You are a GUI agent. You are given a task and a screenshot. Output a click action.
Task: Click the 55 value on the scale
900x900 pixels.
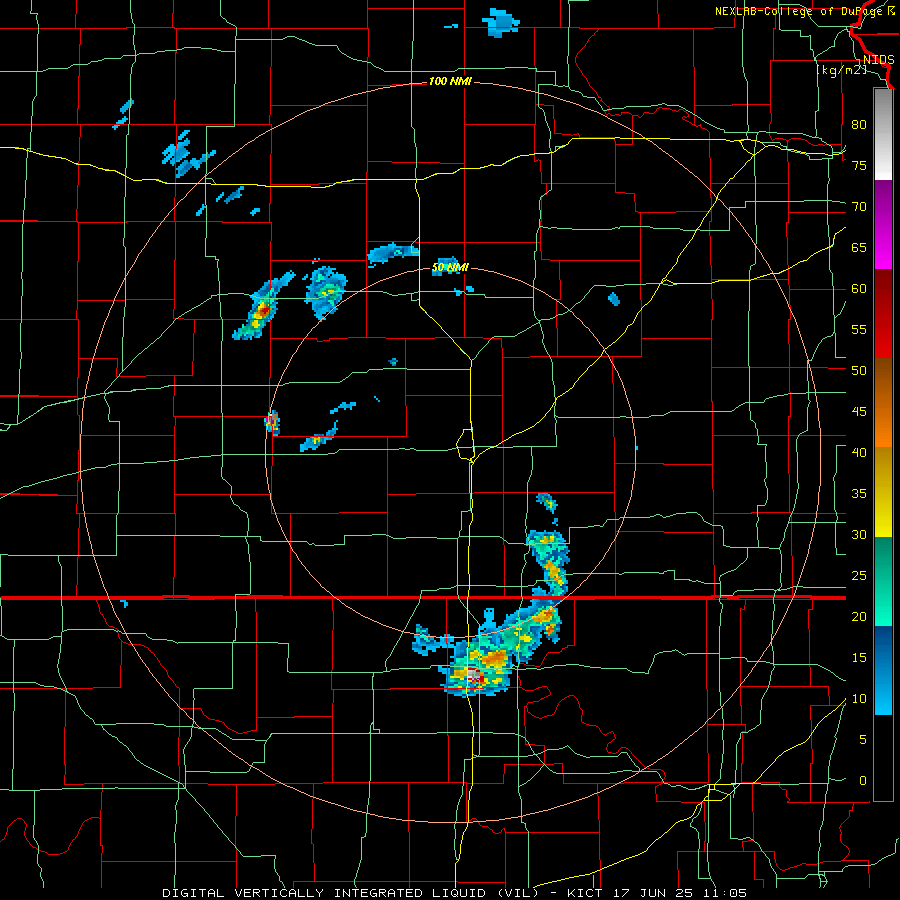click(859, 329)
